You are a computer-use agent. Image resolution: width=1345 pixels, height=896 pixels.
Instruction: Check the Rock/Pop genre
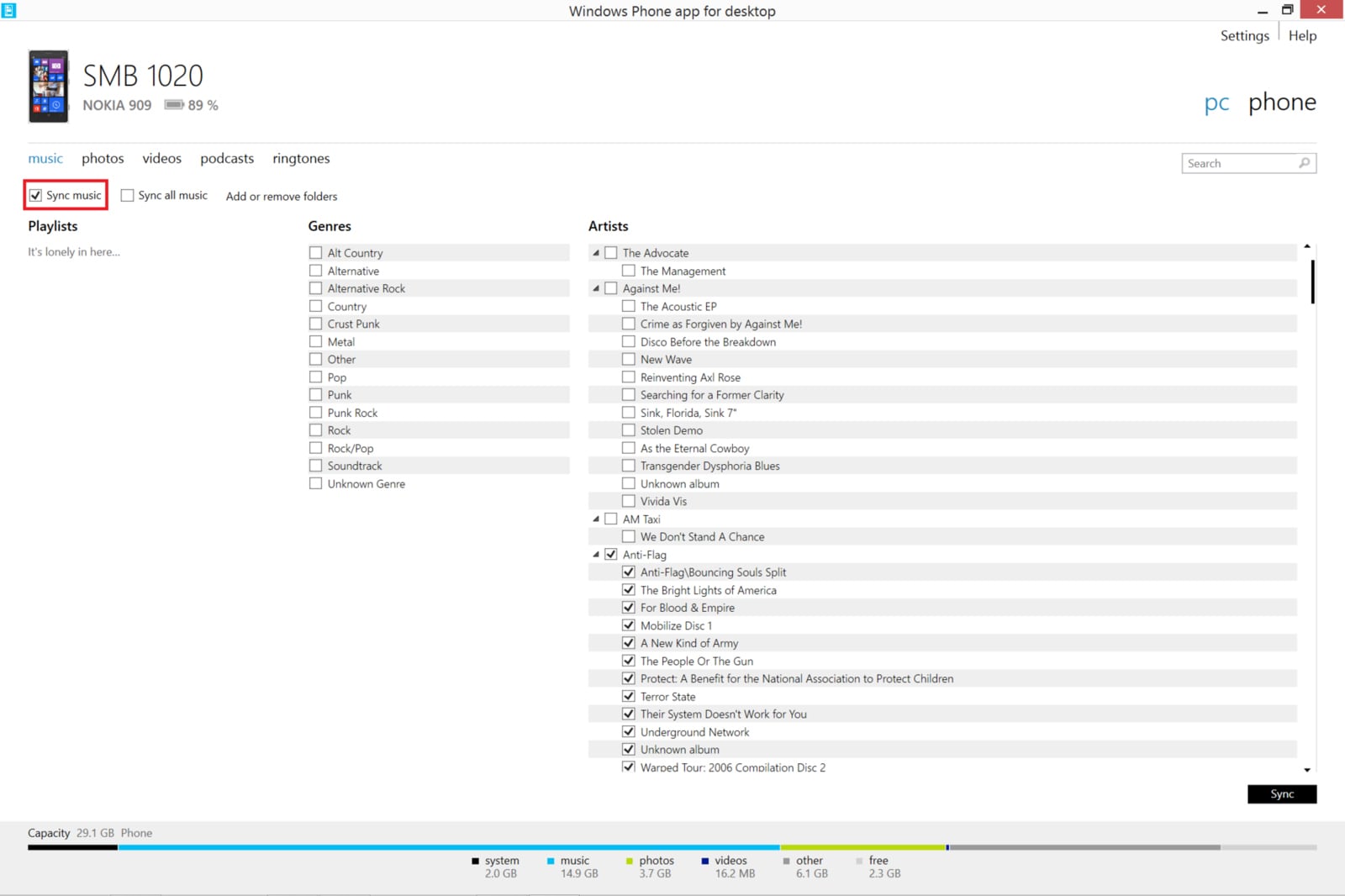pyautogui.click(x=315, y=448)
